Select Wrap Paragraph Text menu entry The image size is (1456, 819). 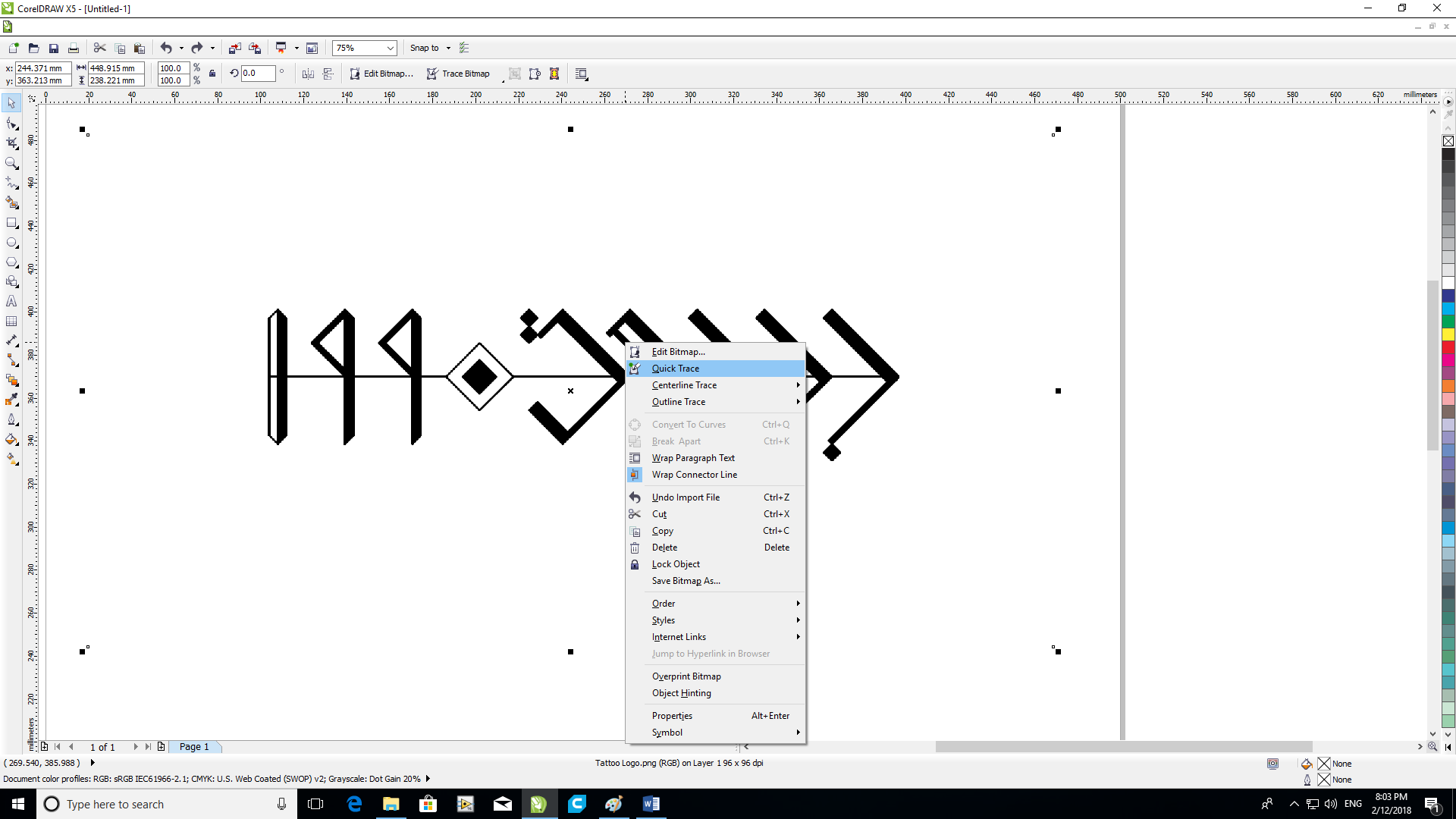click(715, 458)
